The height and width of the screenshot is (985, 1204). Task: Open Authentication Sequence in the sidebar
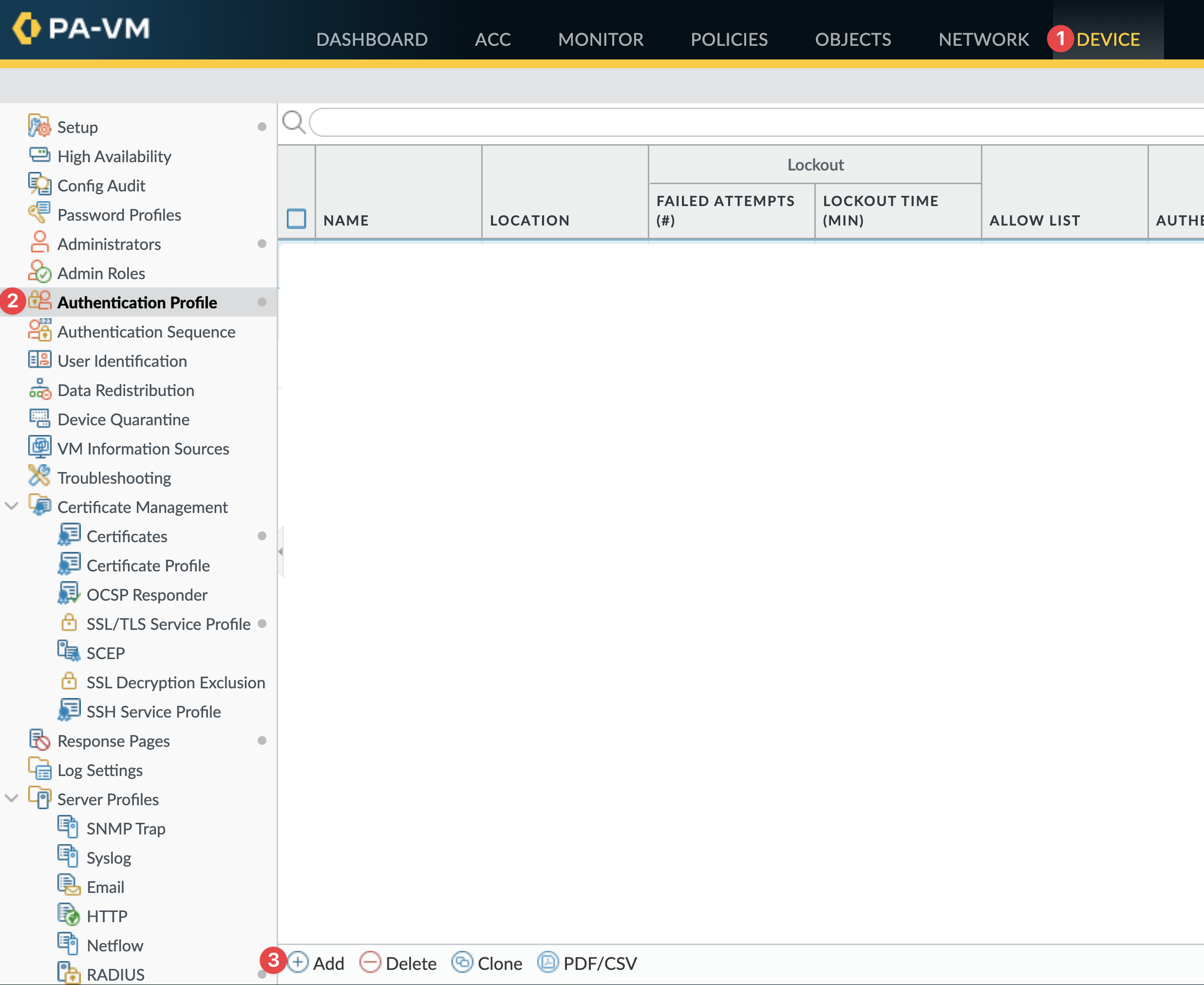tap(146, 331)
